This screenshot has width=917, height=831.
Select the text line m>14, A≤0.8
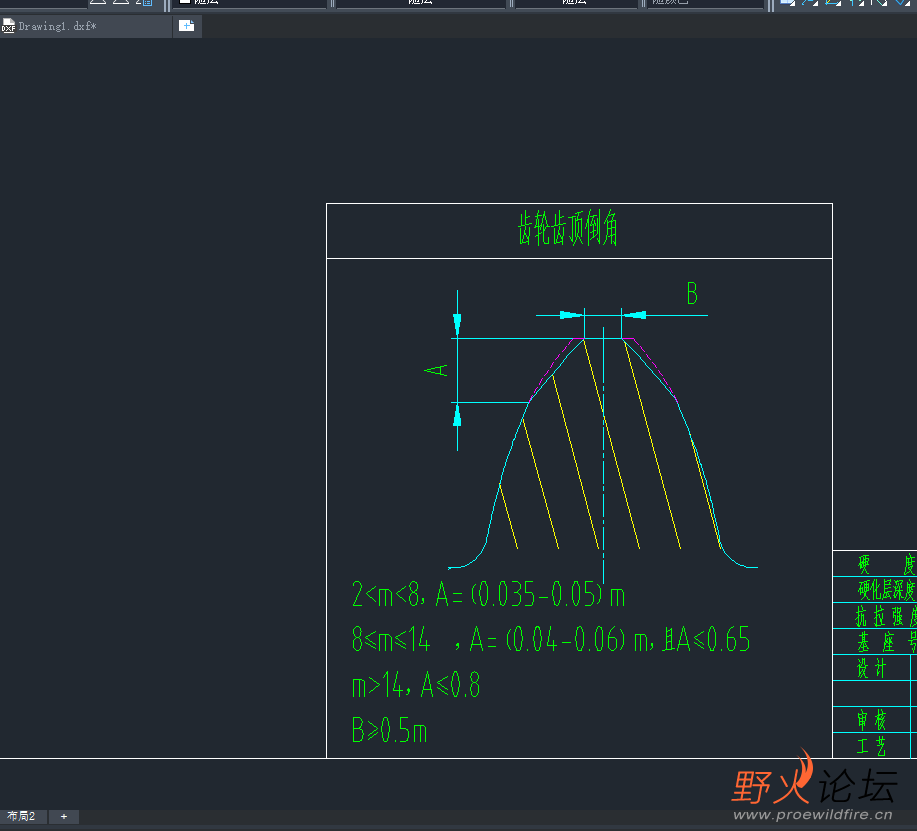click(416, 686)
